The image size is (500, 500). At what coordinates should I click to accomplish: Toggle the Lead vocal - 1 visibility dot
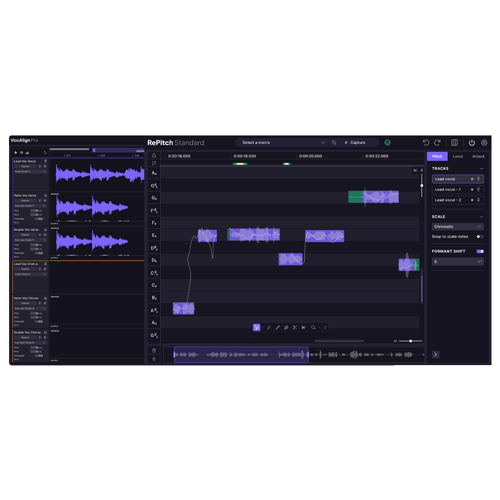(x=472, y=189)
